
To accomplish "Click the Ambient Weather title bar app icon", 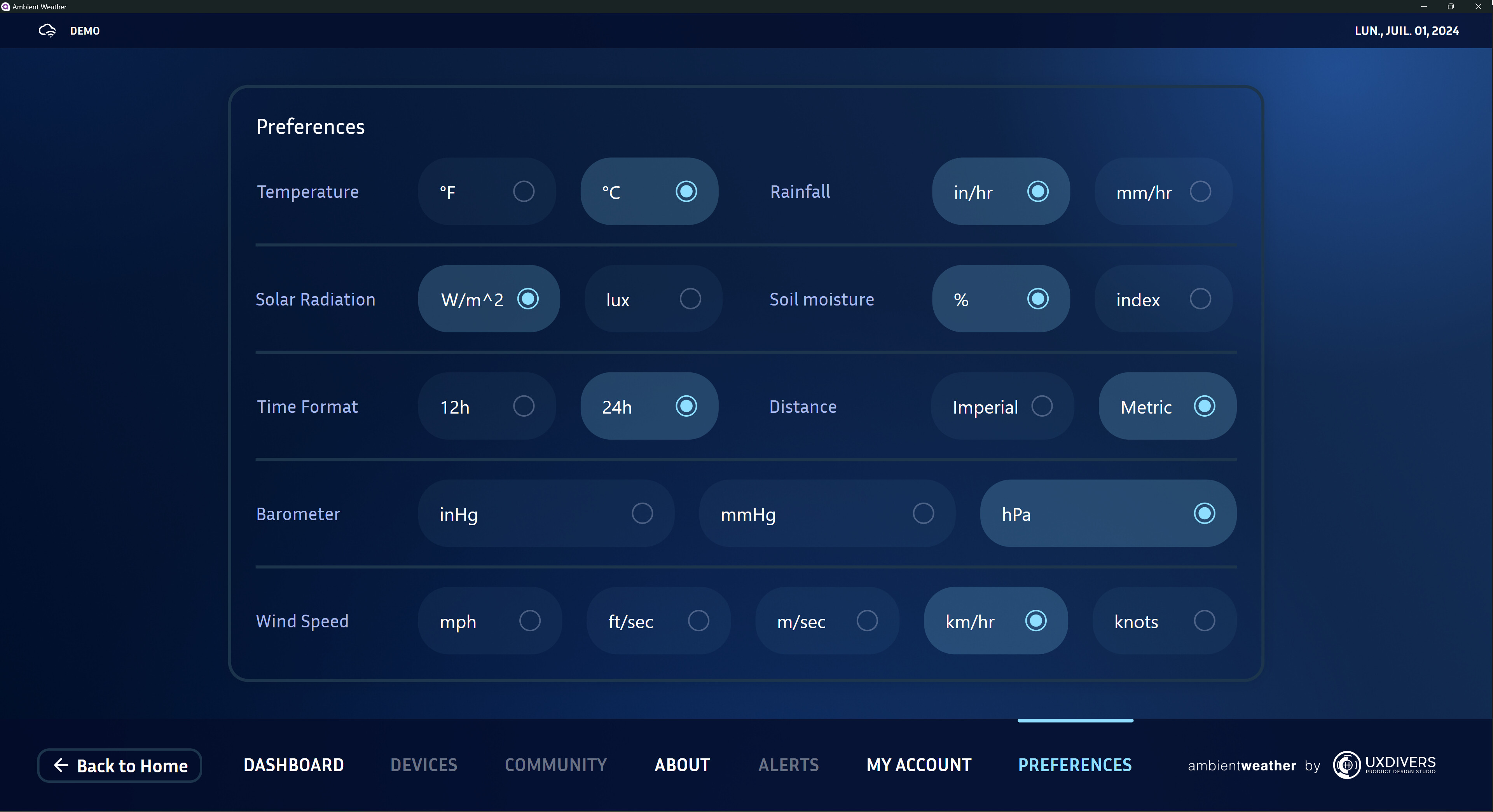I will [5, 7].
